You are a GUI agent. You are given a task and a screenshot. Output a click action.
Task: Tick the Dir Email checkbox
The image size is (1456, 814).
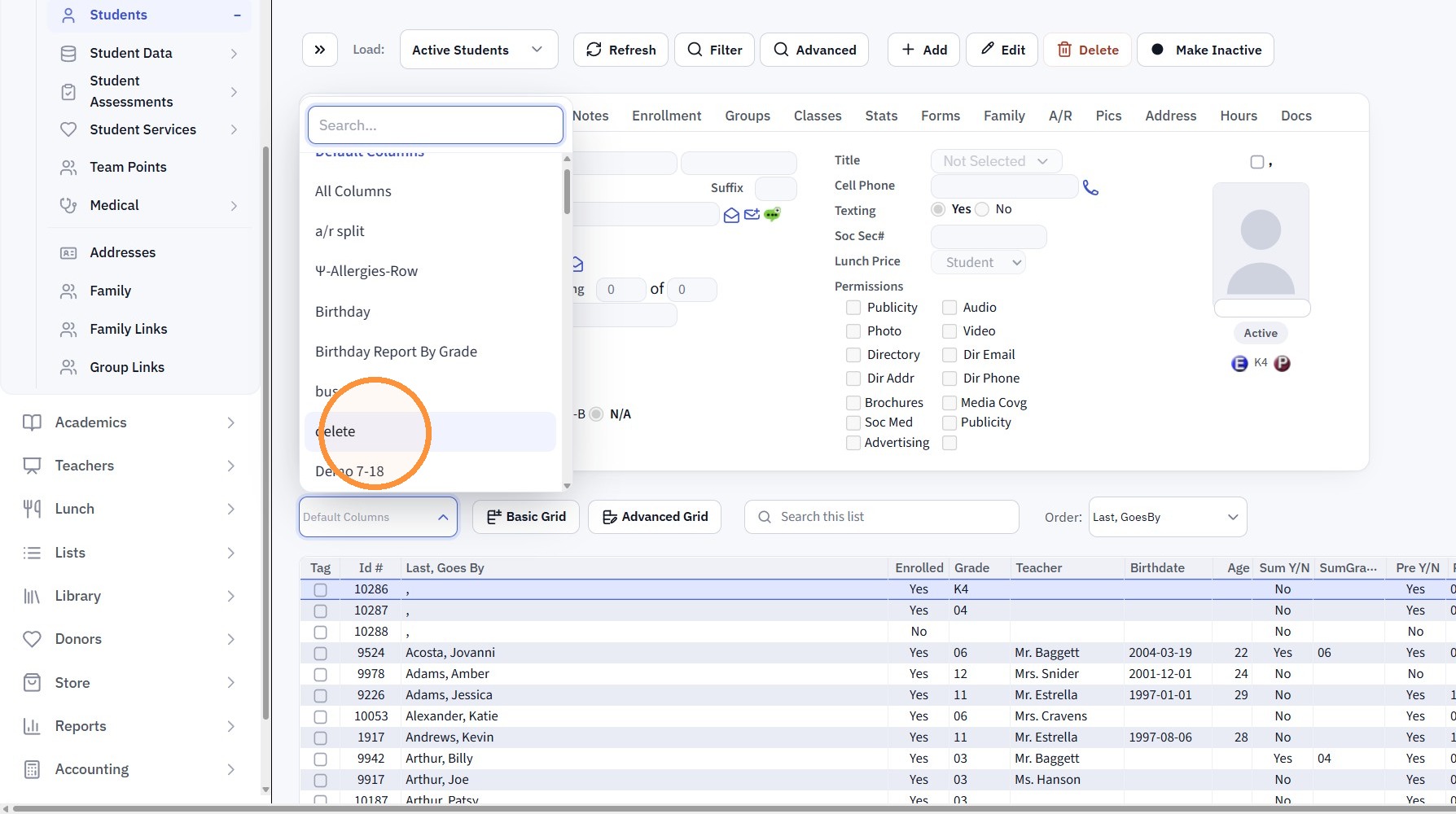pos(949,355)
